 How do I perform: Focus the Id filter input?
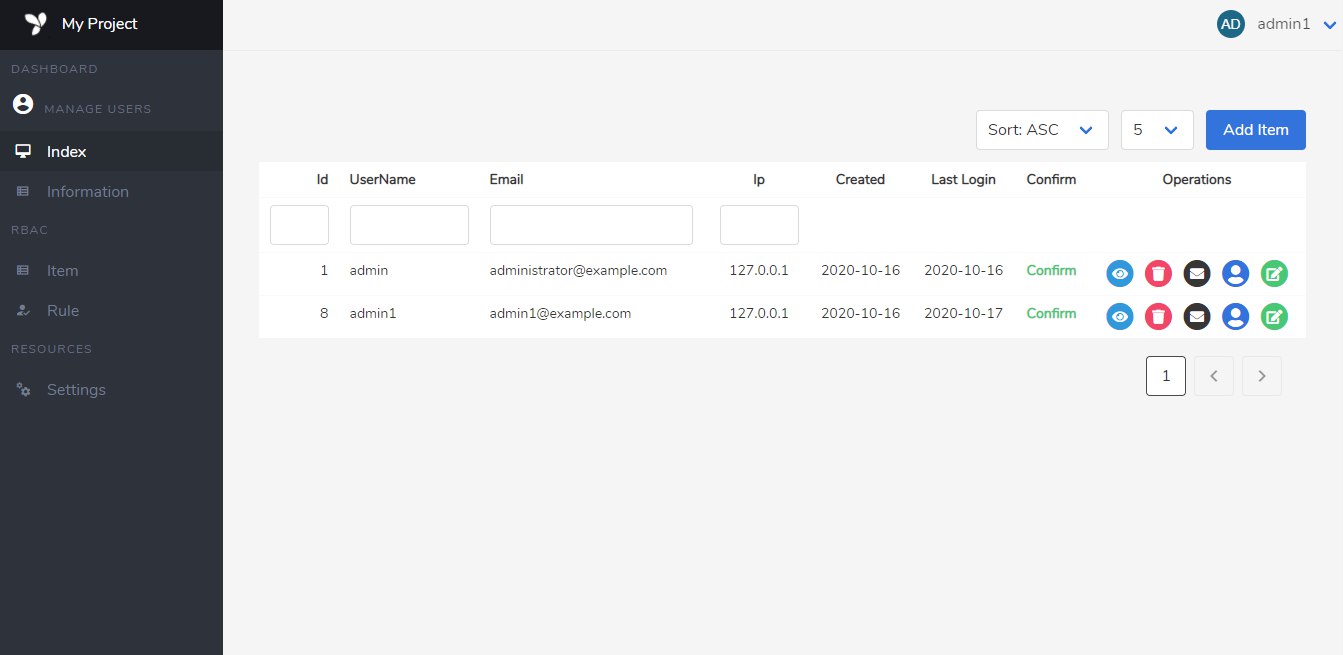click(x=299, y=225)
